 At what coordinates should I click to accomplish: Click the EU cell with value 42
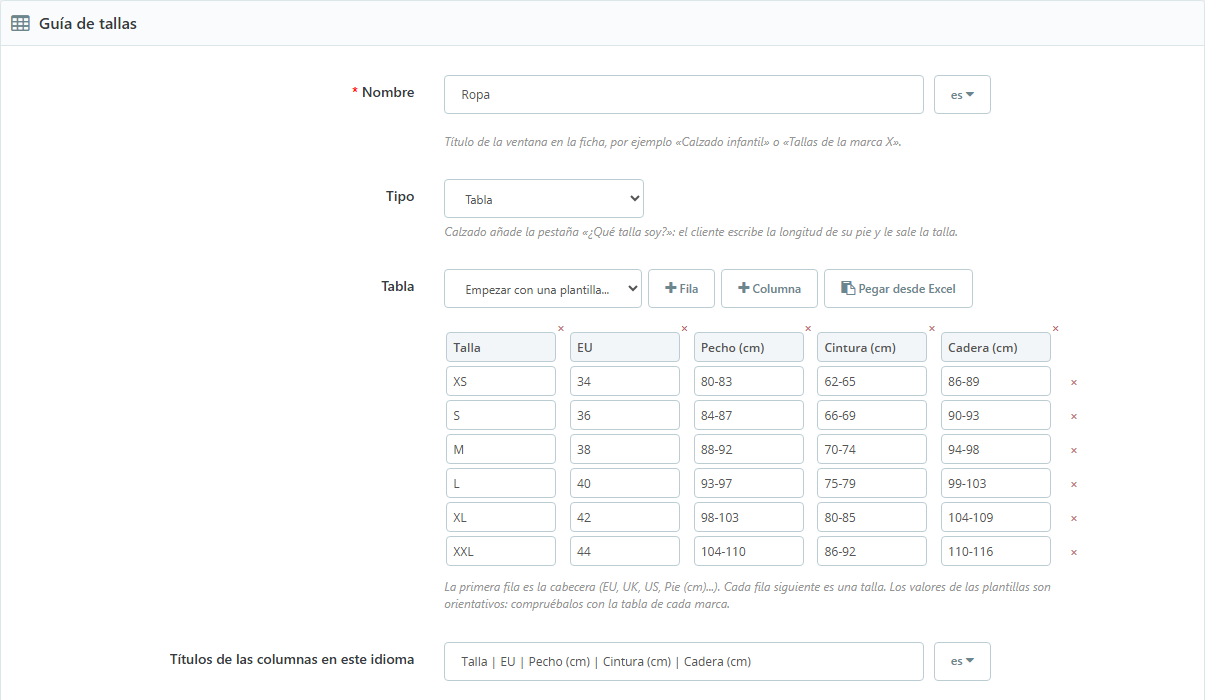pos(625,517)
